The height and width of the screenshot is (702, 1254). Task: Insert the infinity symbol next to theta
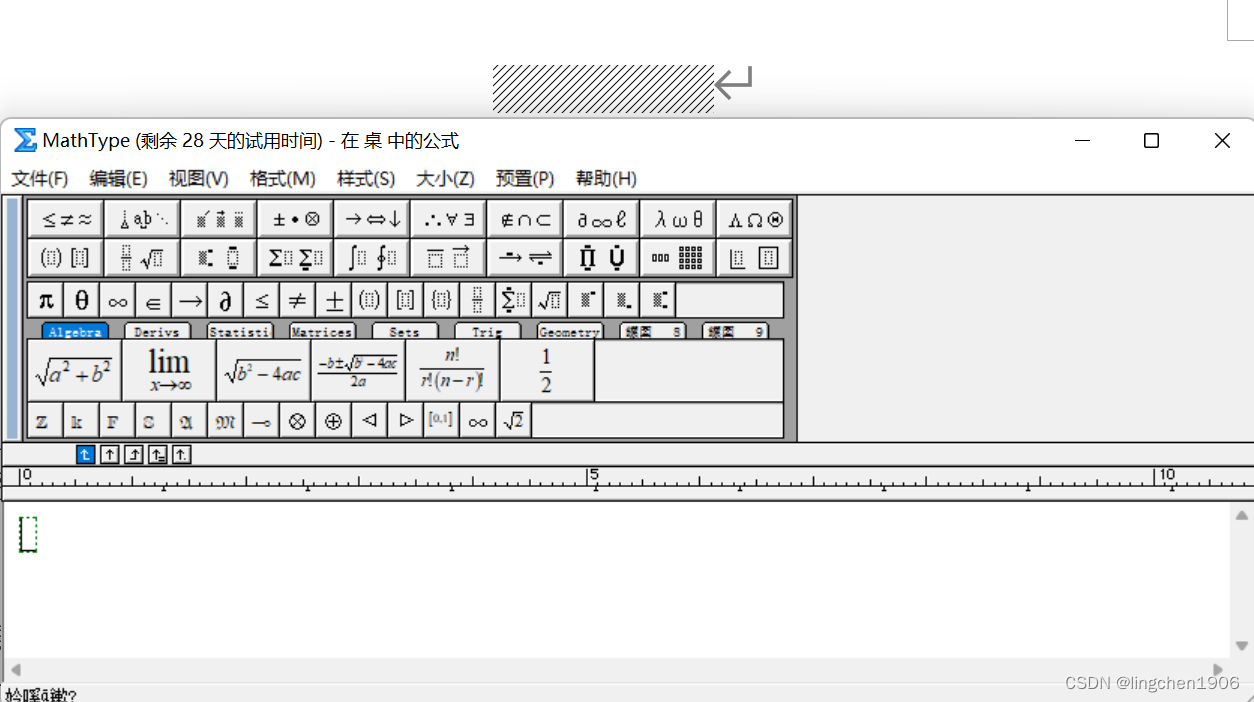coord(118,300)
